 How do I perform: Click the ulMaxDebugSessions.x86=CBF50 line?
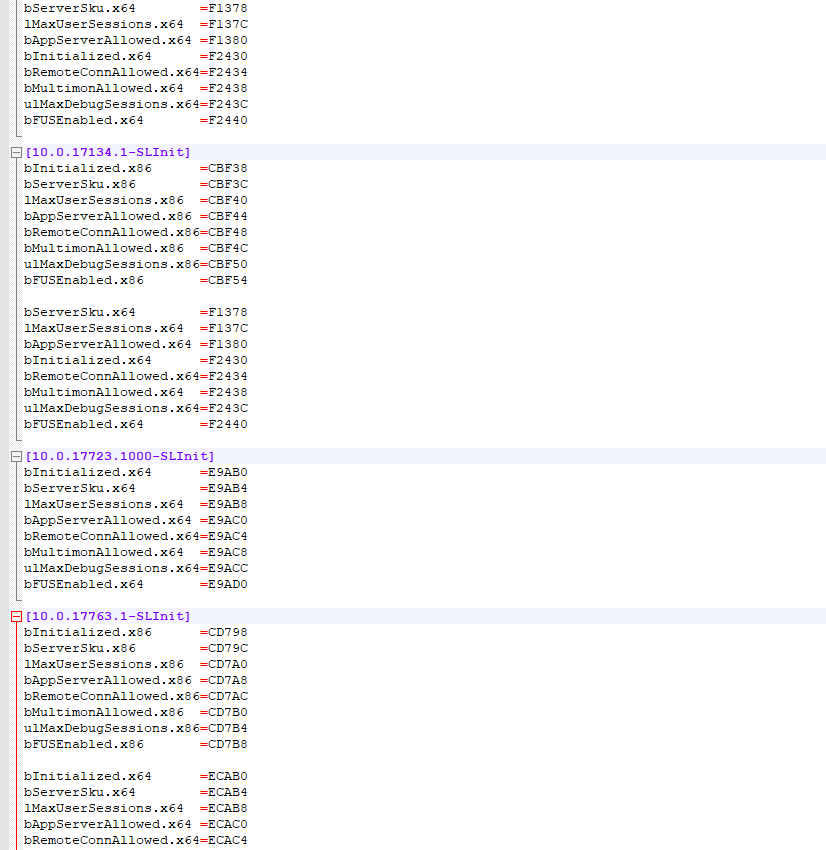point(135,265)
